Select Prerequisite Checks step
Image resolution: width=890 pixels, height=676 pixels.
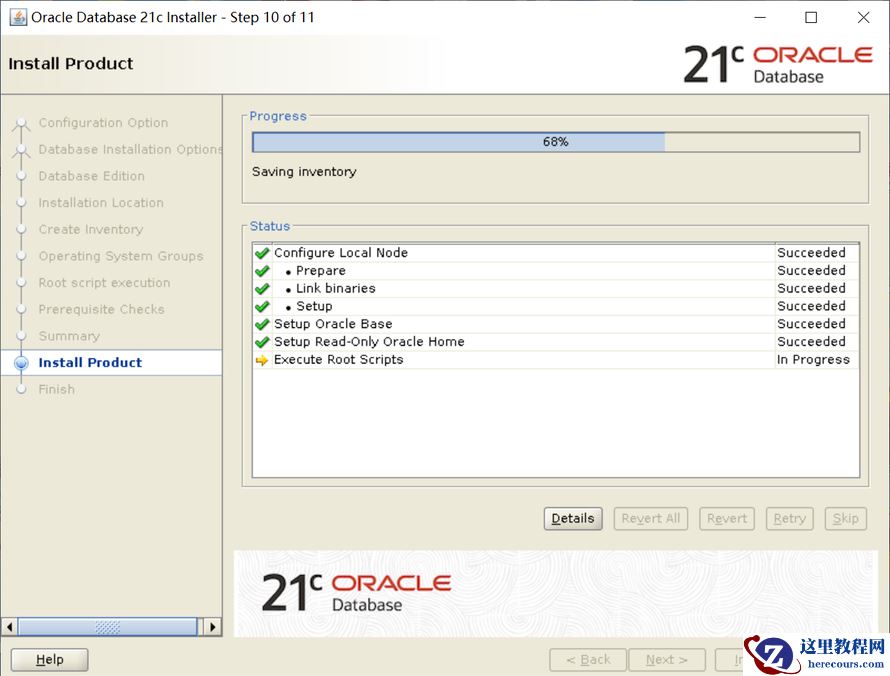click(102, 309)
